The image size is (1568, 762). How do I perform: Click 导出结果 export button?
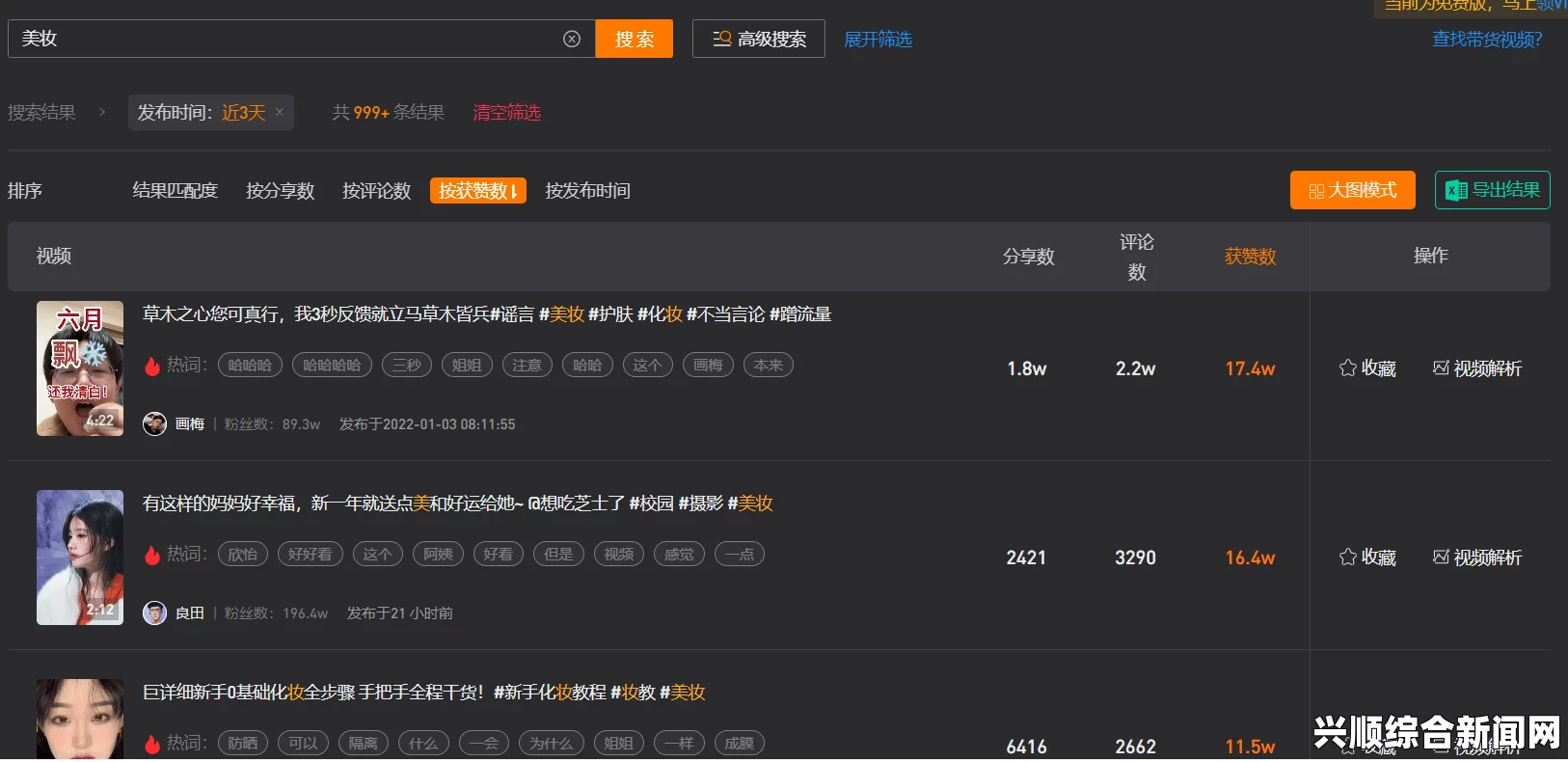point(1493,190)
